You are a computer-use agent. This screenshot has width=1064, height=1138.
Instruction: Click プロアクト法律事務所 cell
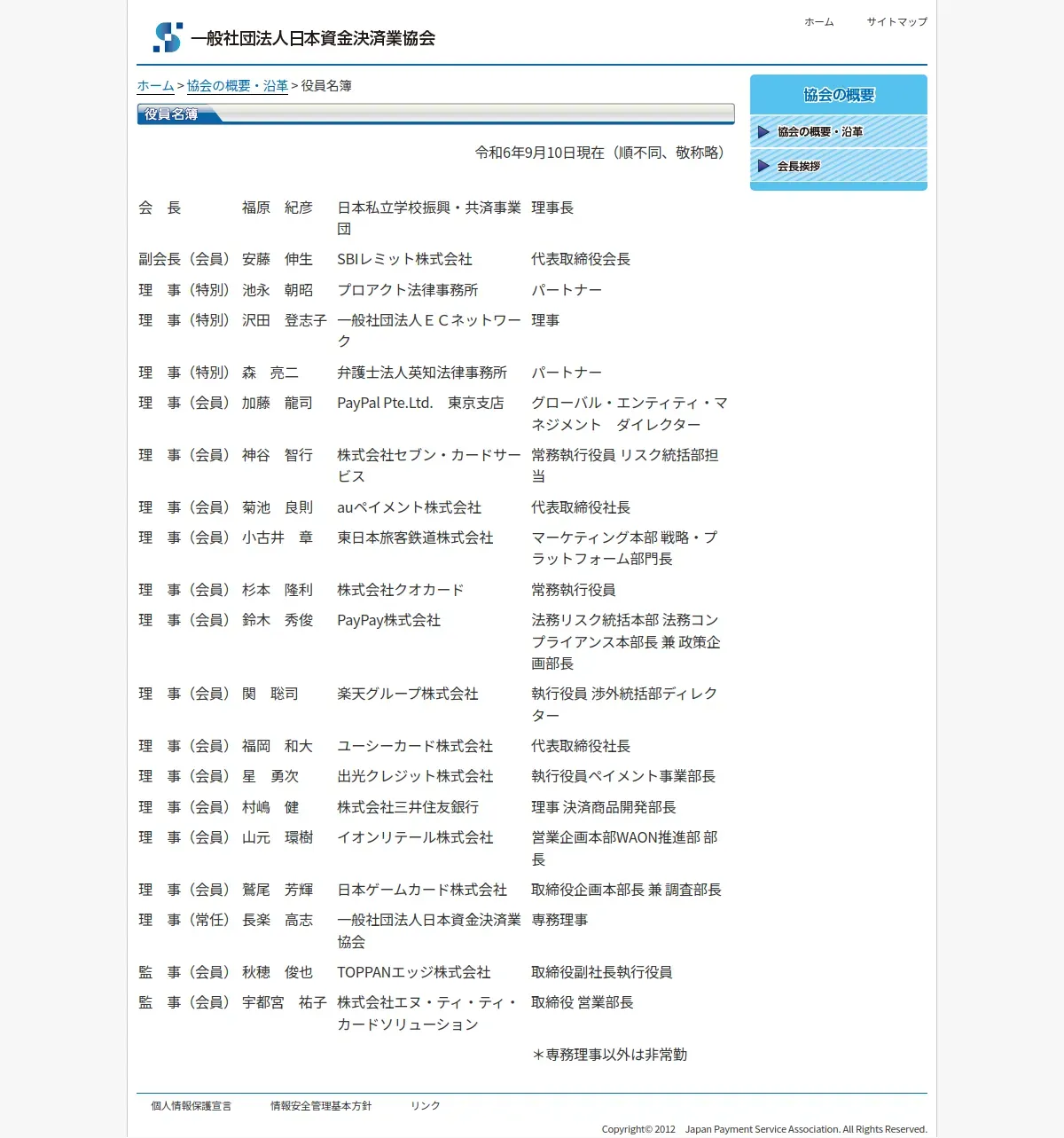pyautogui.click(x=407, y=290)
